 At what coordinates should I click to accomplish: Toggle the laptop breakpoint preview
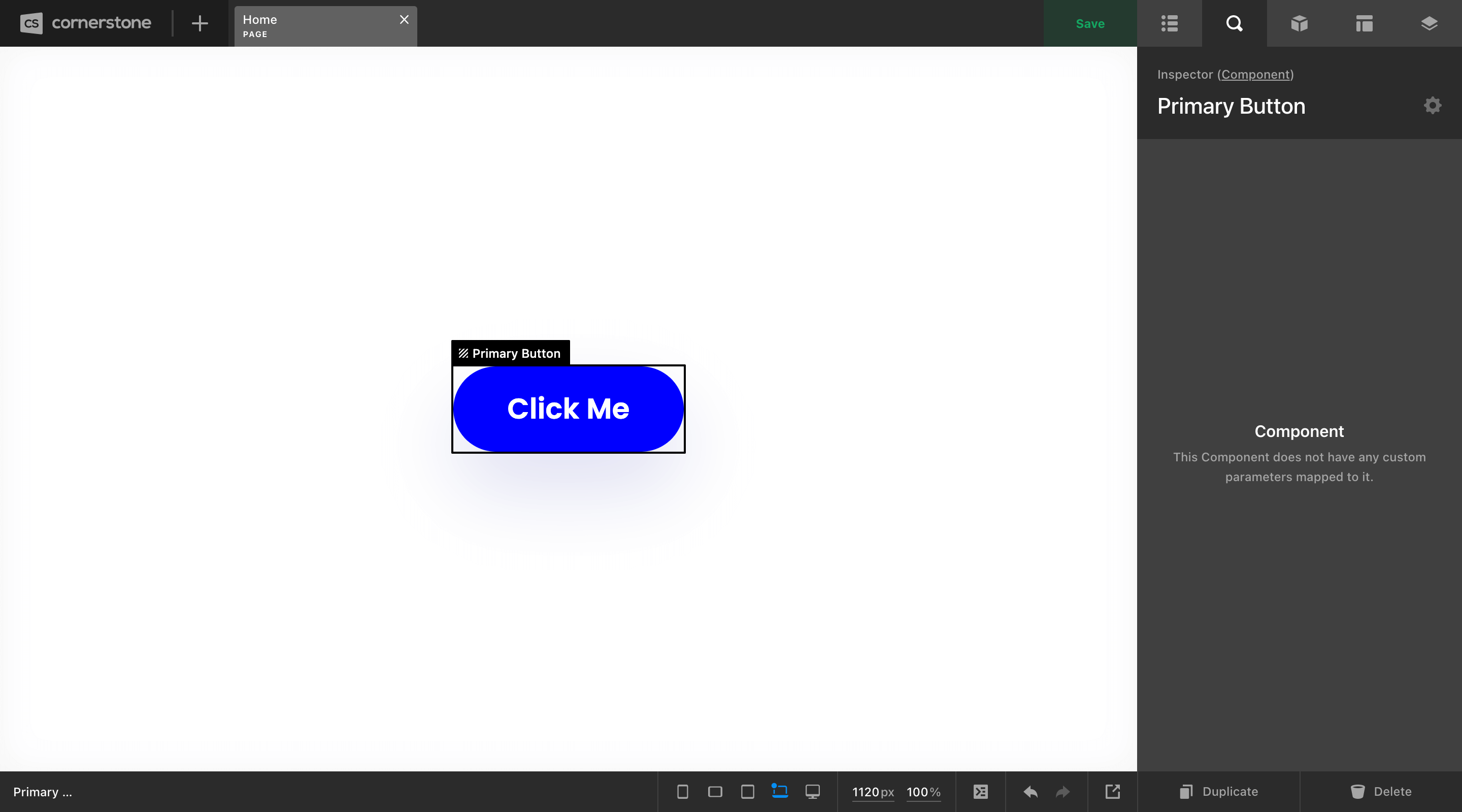click(x=780, y=792)
